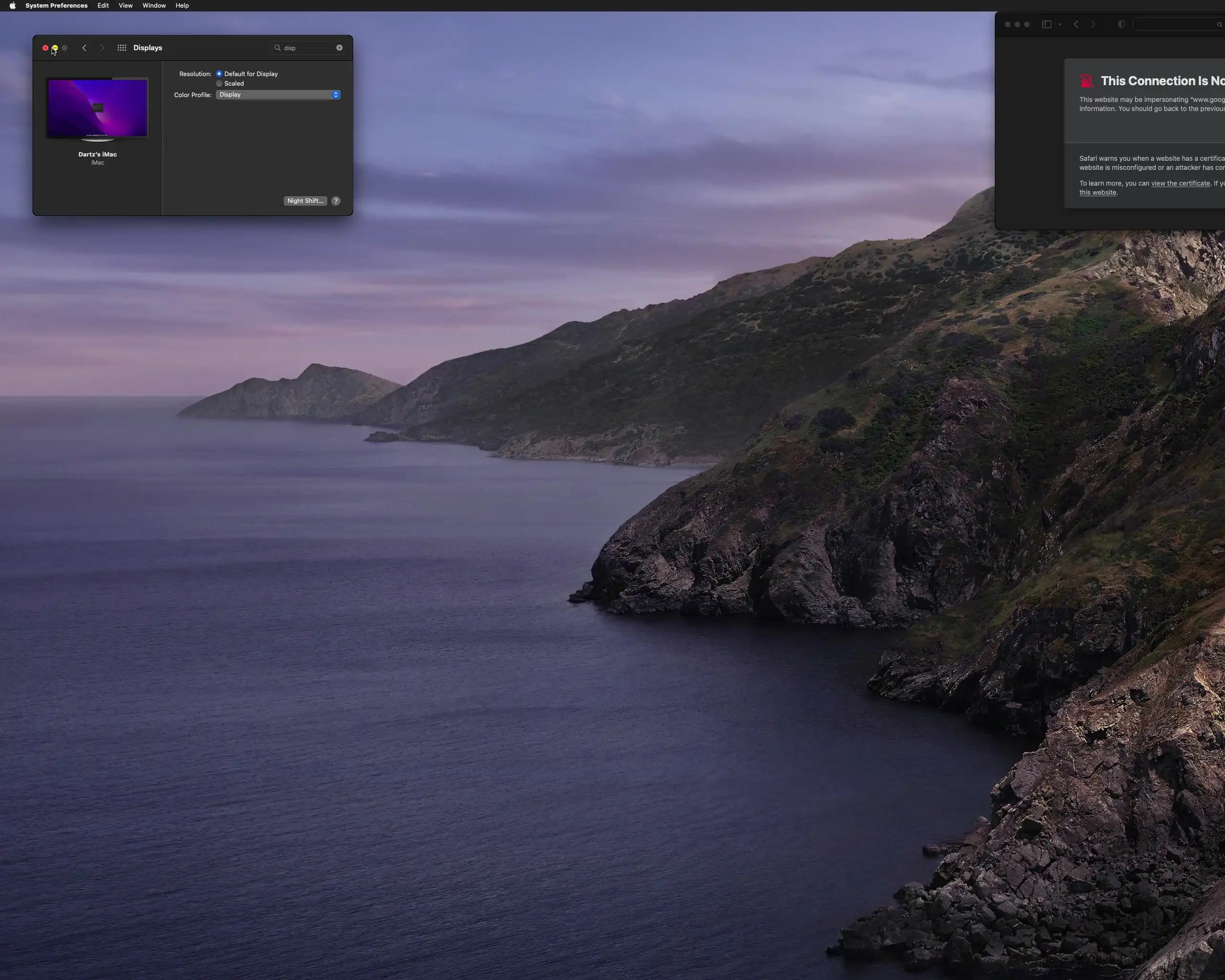
Task: Click the view the certificate link
Action: 1180,183
